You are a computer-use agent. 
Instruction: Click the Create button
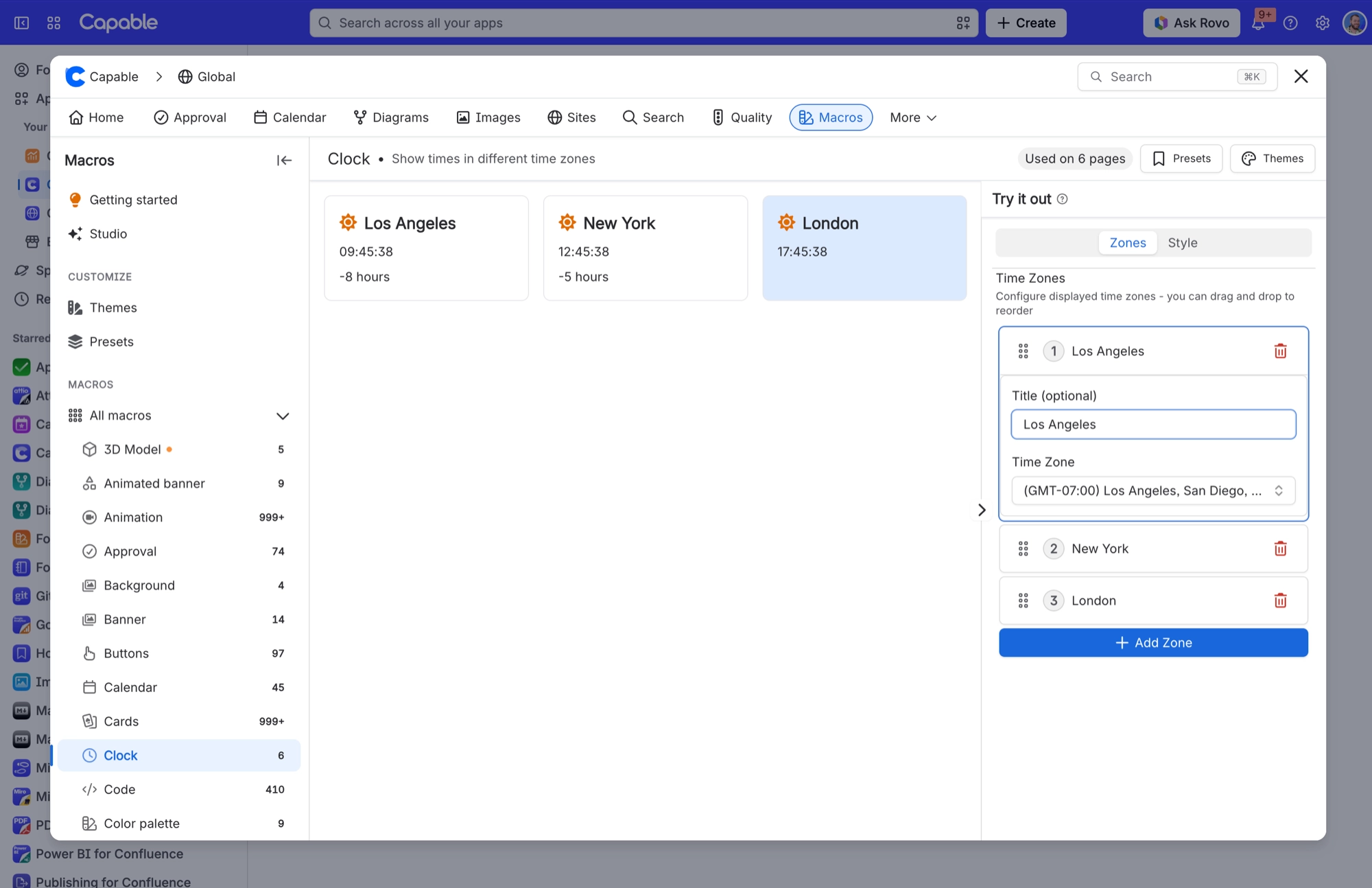1026,23
